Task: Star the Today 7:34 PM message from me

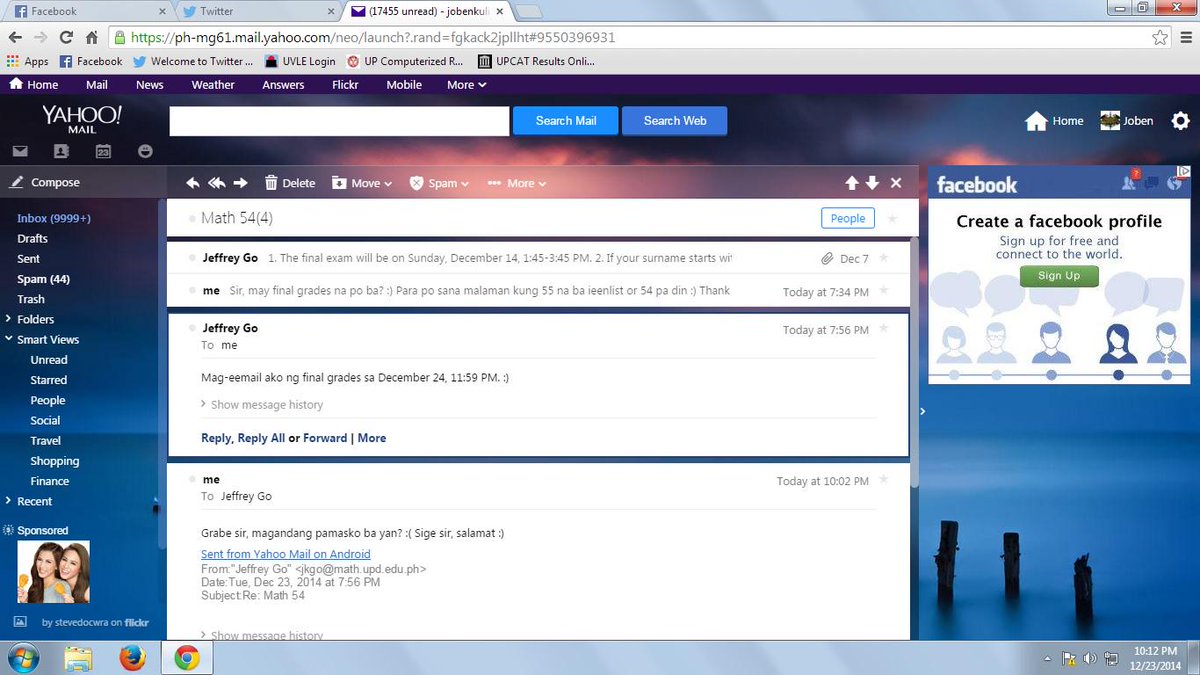Action: [883, 291]
